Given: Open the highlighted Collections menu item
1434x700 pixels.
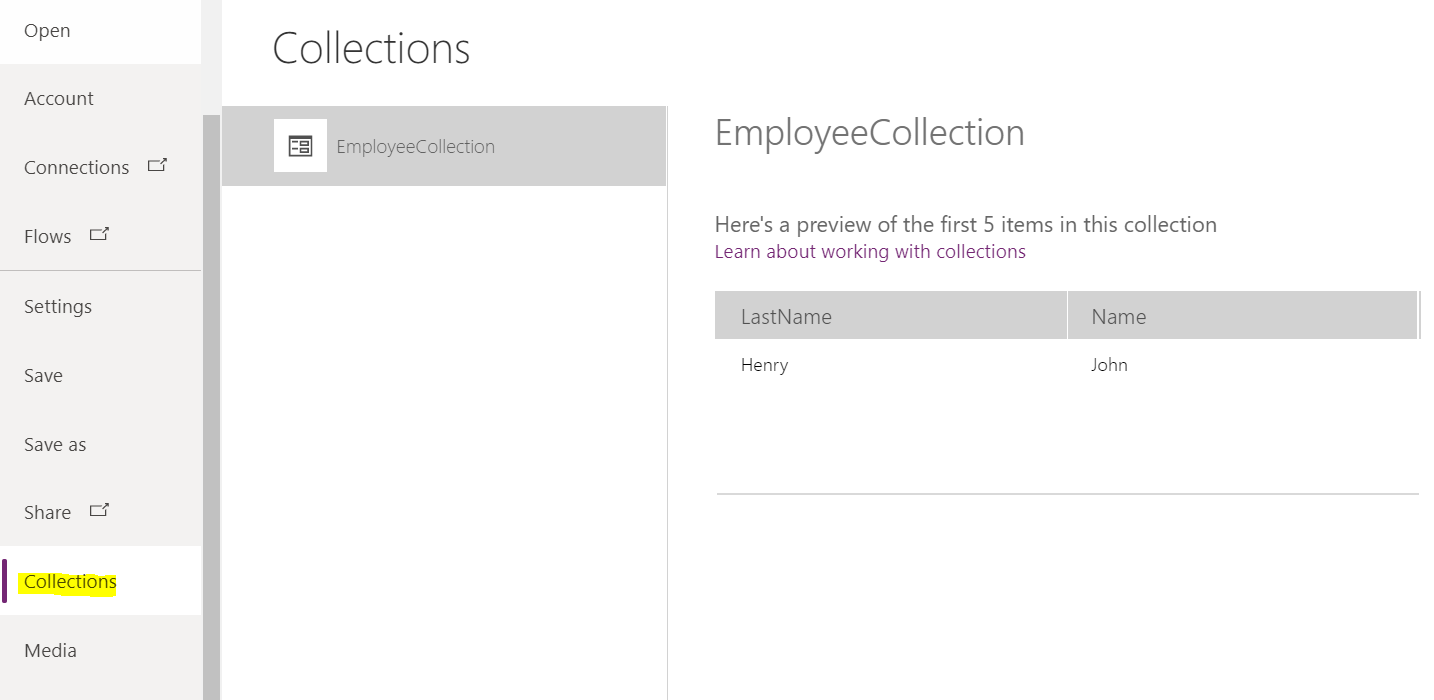Looking at the screenshot, I should pyautogui.click(x=69, y=580).
